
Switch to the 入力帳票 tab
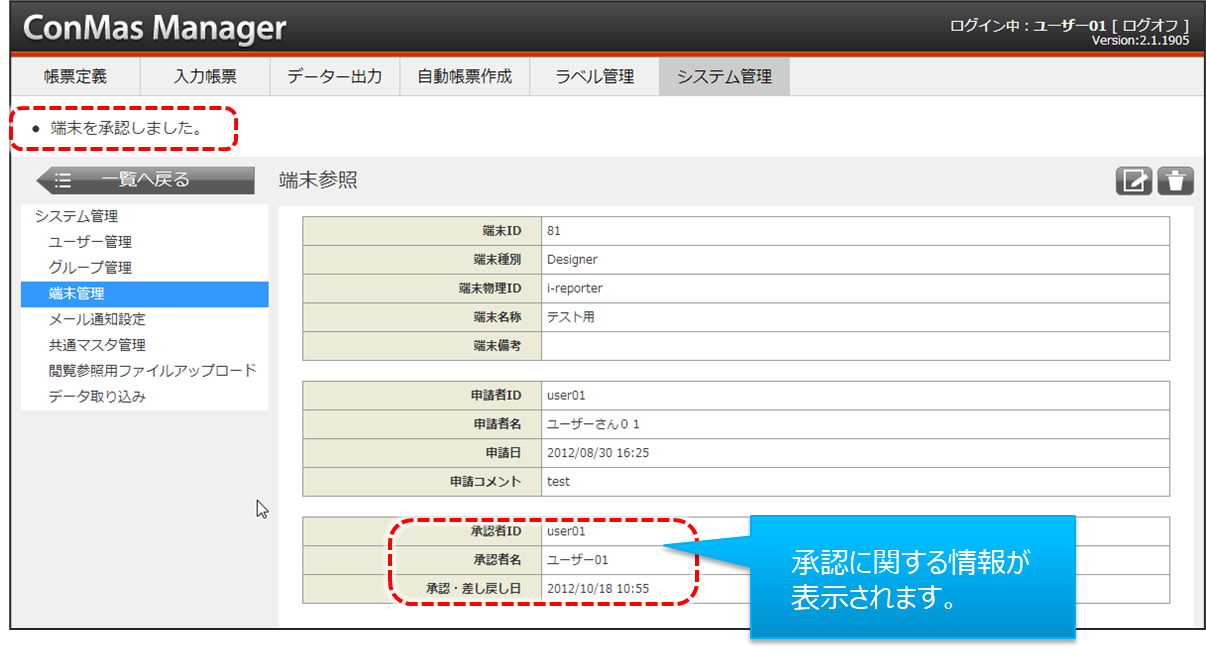(x=205, y=77)
